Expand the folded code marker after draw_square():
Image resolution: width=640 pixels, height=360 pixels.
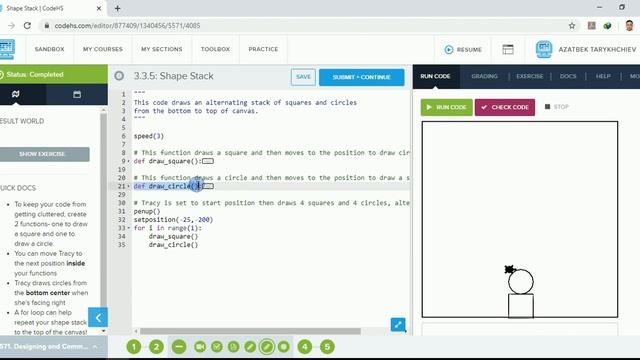pos(208,161)
